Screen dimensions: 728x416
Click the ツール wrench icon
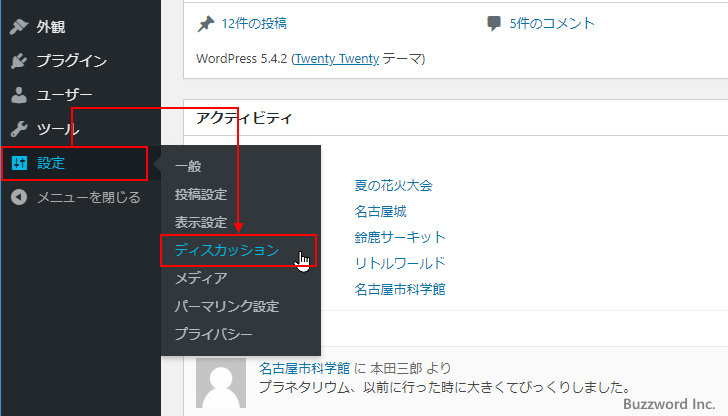pos(19,129)
